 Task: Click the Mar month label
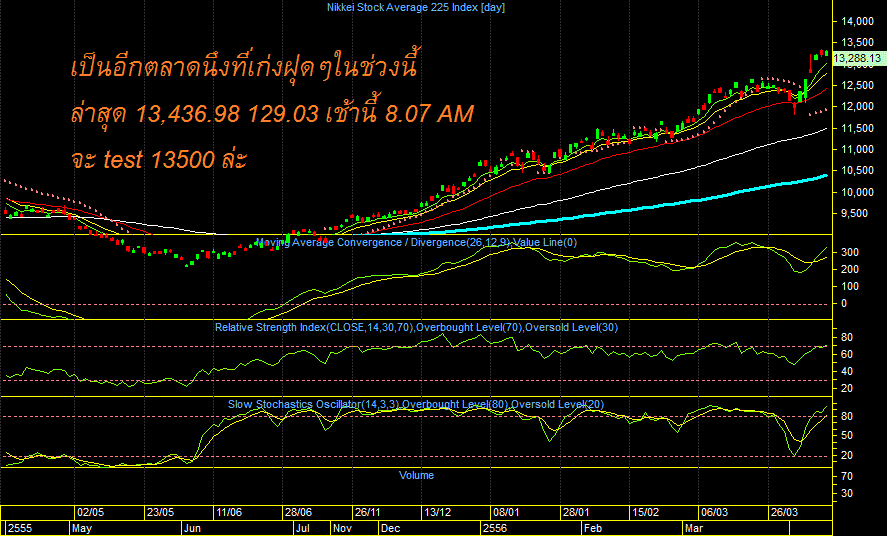(x=694, y=529)
